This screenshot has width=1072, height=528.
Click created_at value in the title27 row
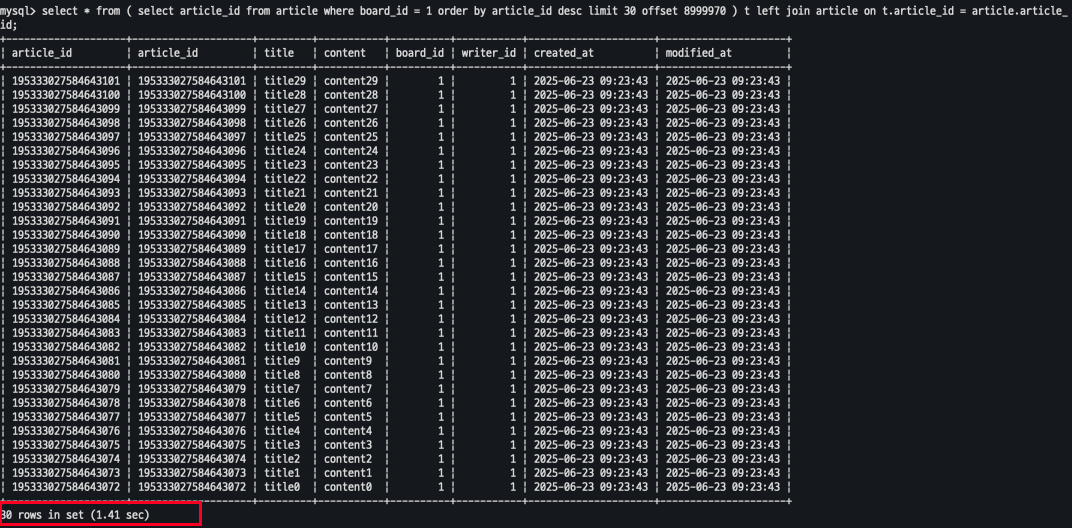click(591, 109)
